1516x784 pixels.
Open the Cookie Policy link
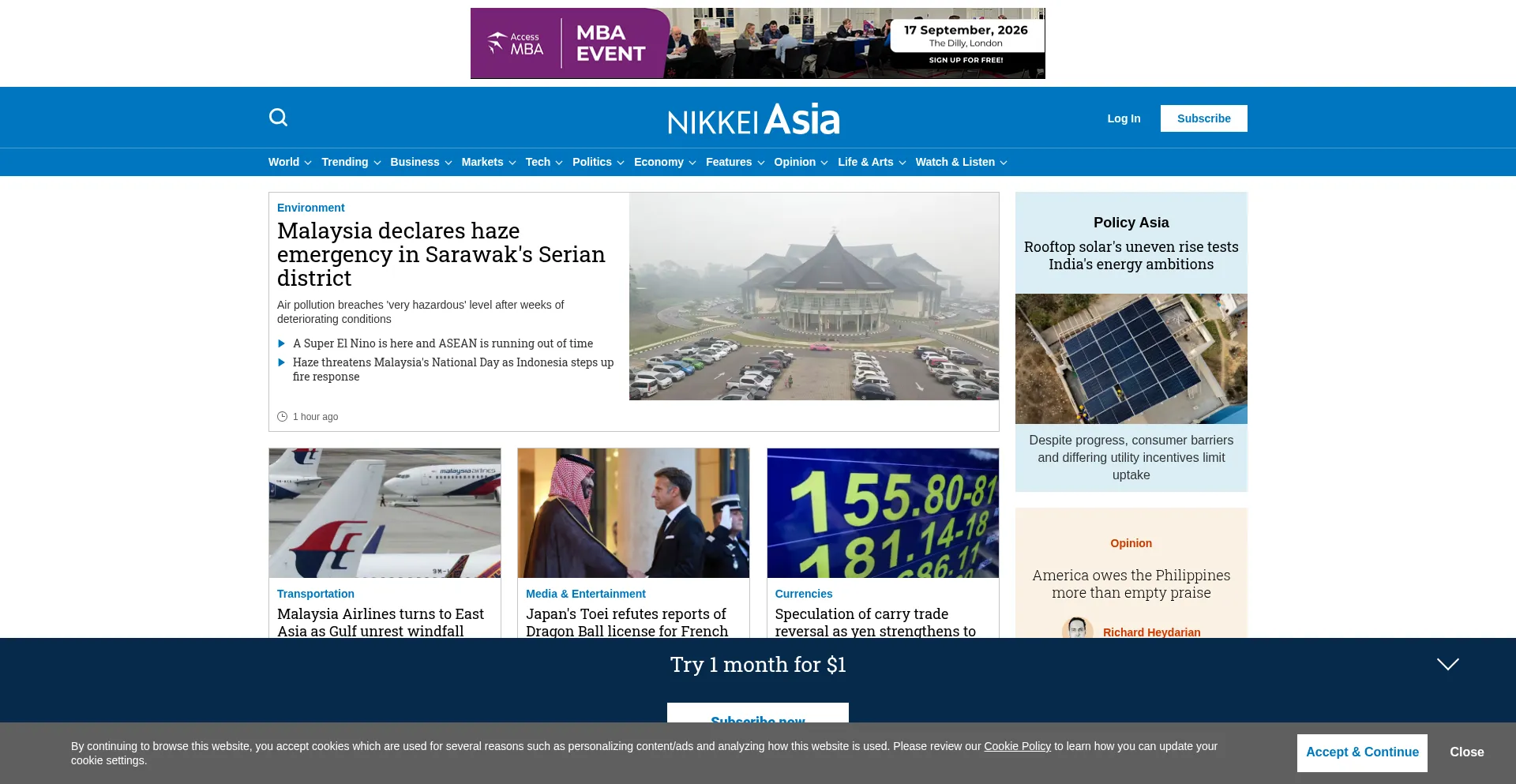click(x=1017, y=746)
